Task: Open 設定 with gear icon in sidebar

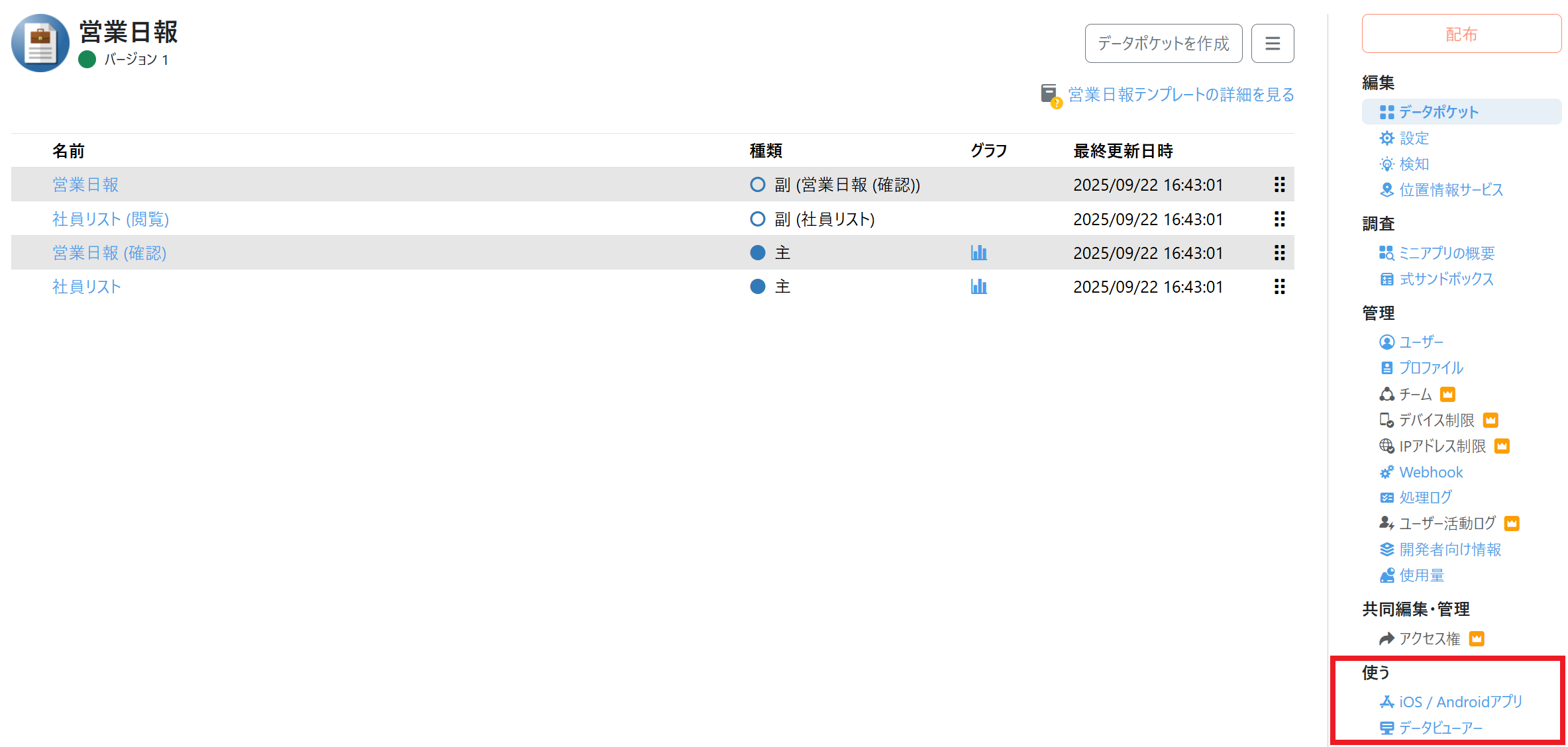Action: click(1413, 138)
